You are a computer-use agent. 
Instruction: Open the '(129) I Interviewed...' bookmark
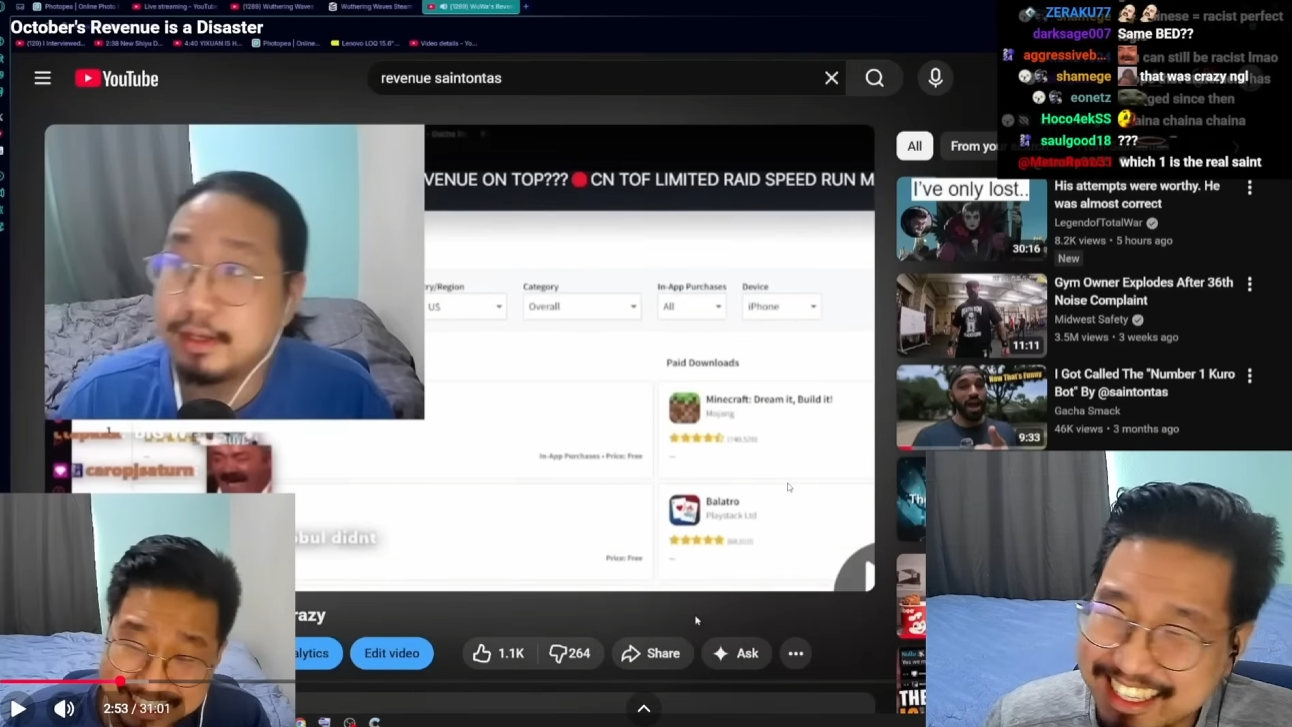[x=49, y=43]
